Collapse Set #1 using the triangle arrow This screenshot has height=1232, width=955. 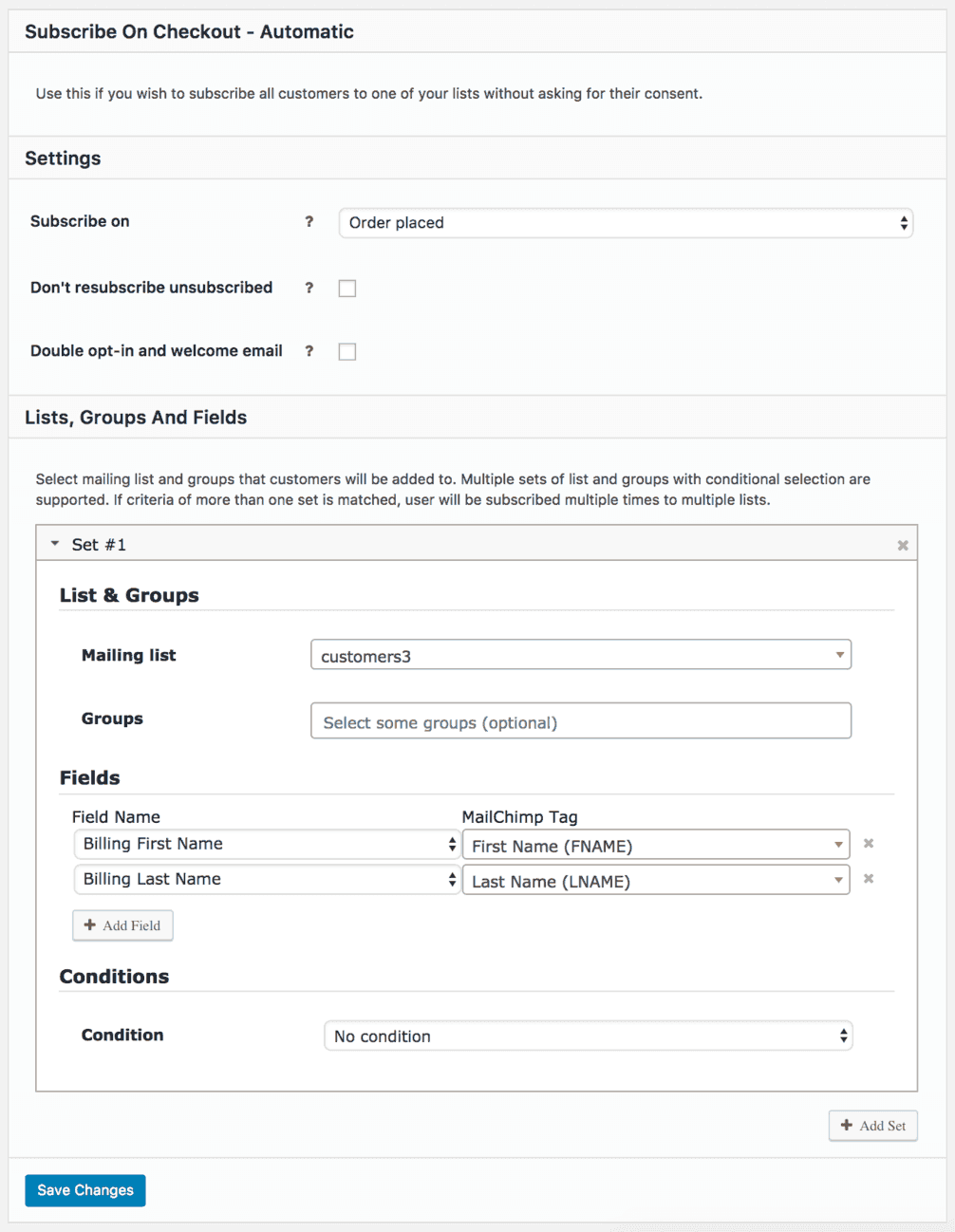click(x=55, y=544)
